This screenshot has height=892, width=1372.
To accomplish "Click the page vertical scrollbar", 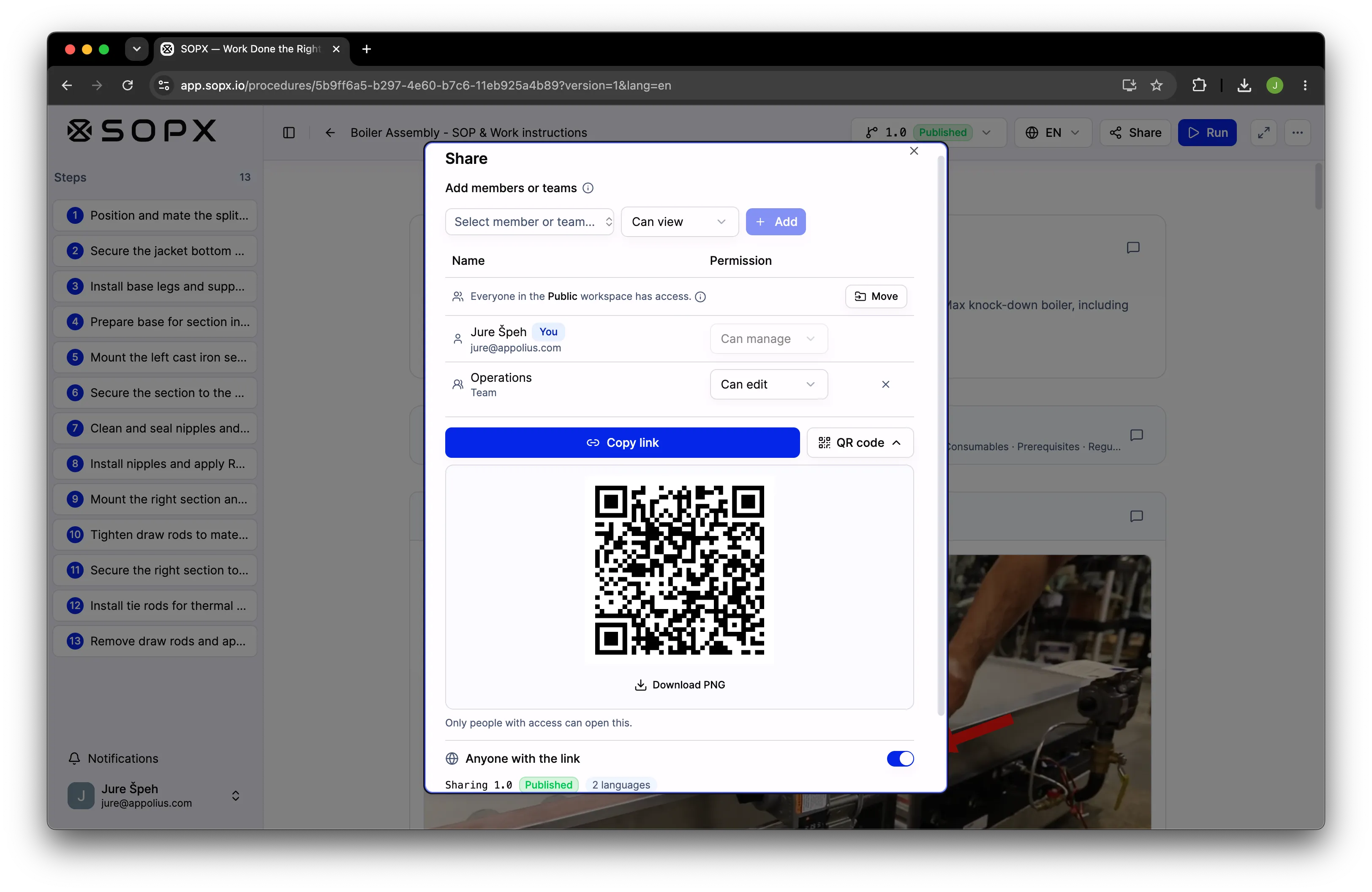I will click(1318, 187).
